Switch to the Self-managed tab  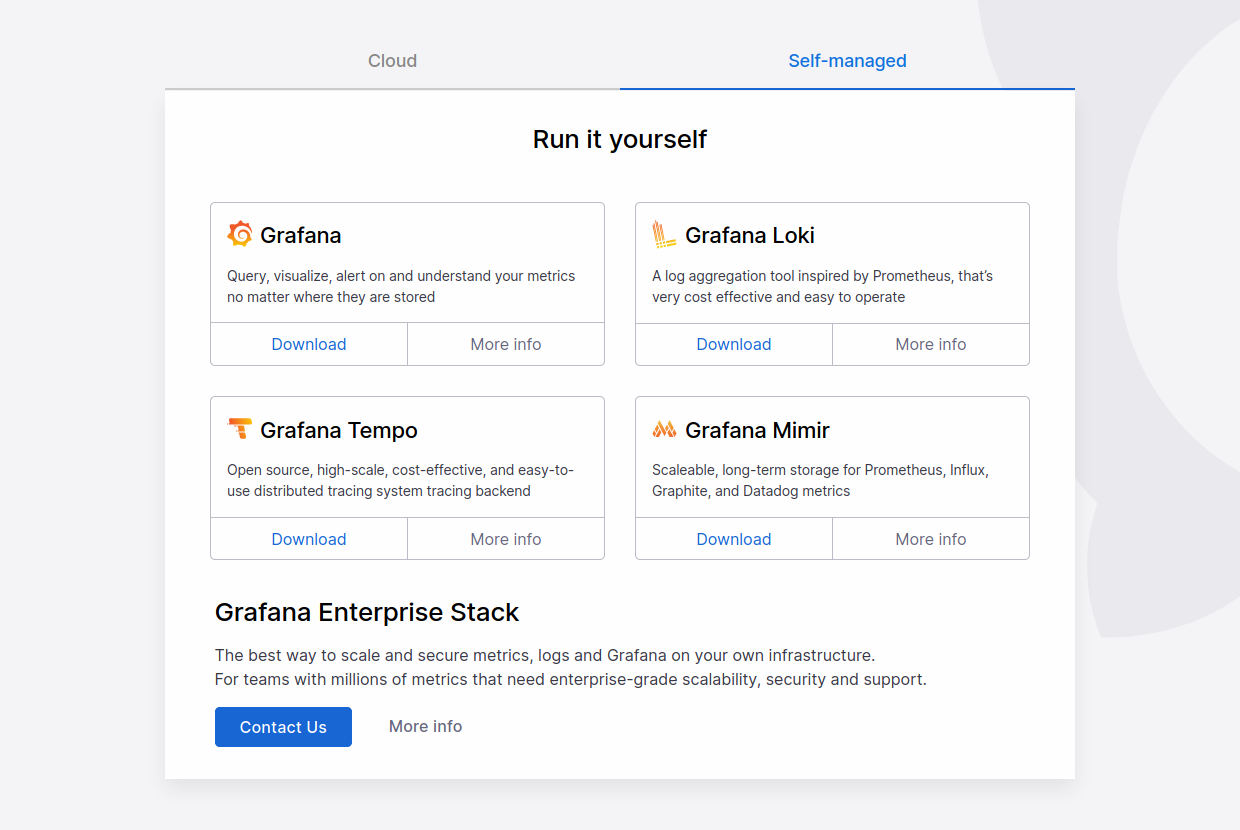(847, 60)
